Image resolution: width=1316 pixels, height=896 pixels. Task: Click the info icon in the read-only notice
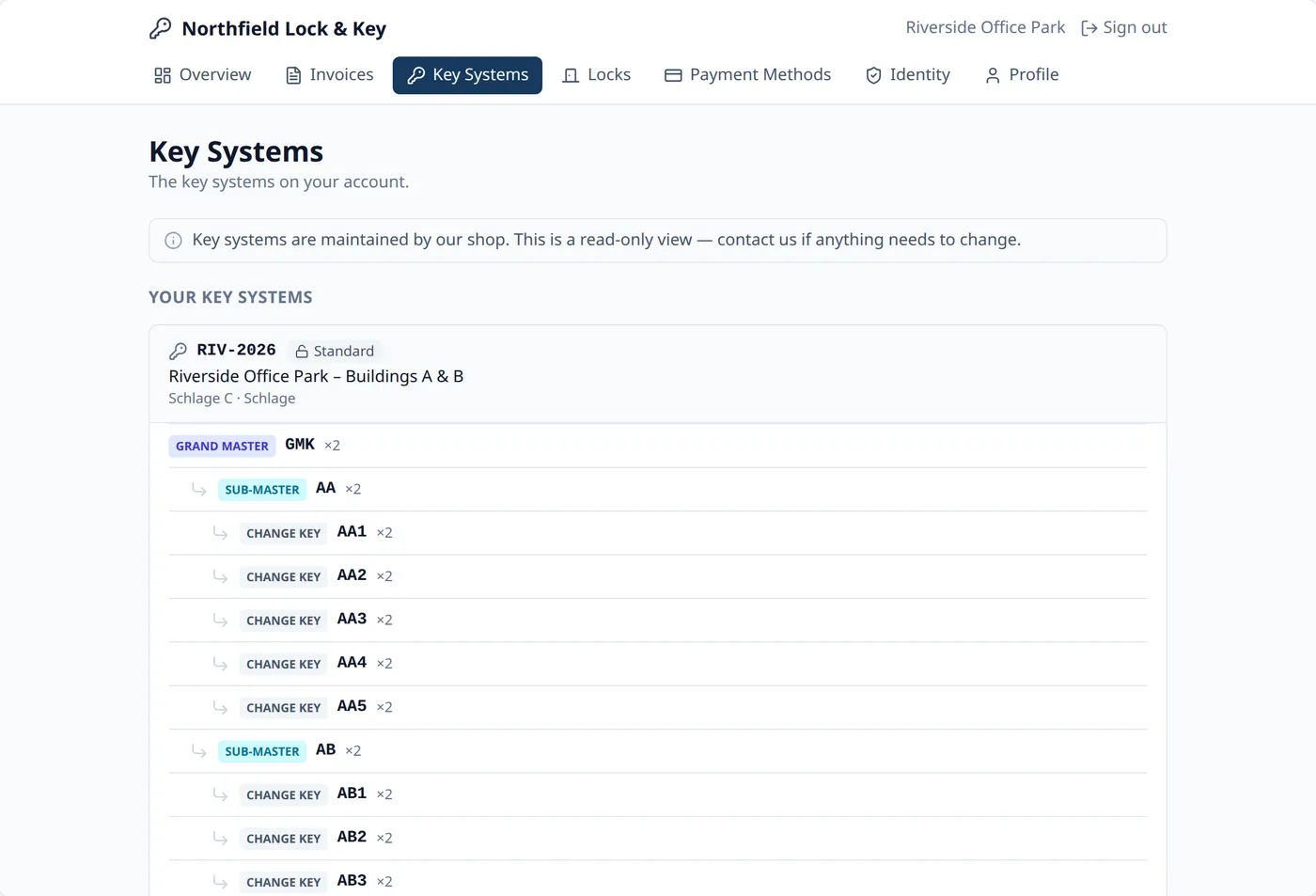click(173, 241)
